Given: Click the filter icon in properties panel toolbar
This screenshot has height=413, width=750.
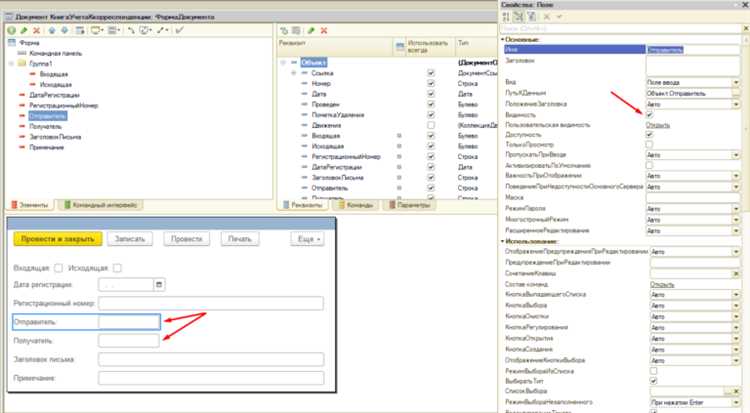Looking at the screenshot, I should (531, 17).
